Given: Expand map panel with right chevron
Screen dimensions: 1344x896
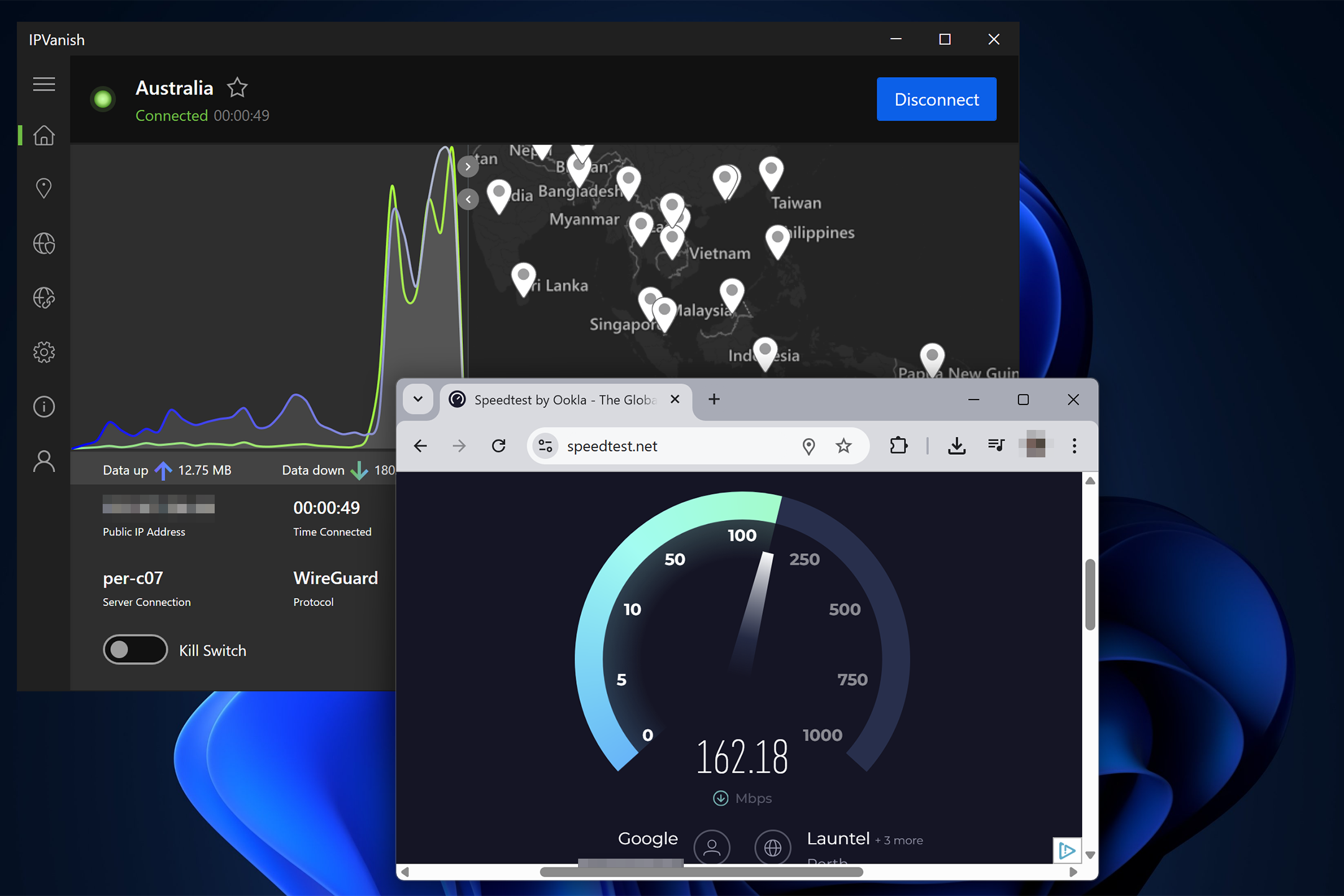Looking at the screenshot, I should click(468, 167).
